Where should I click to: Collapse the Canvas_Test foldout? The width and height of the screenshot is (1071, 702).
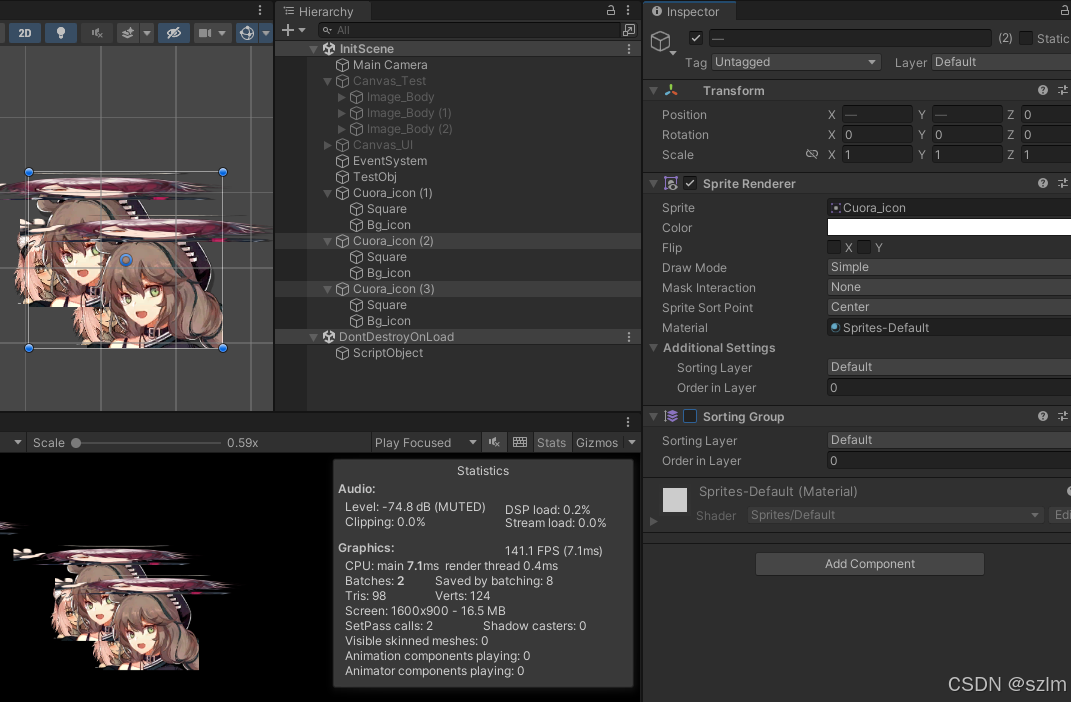327,81
